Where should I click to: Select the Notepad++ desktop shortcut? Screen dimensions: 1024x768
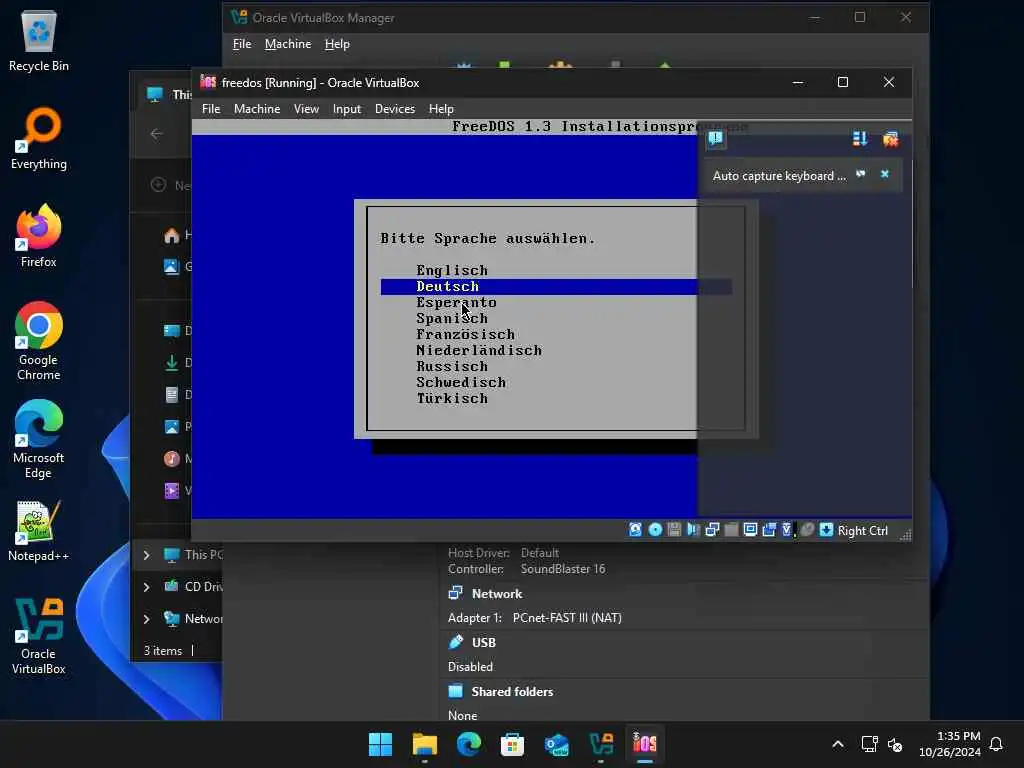tap(39, 531)
